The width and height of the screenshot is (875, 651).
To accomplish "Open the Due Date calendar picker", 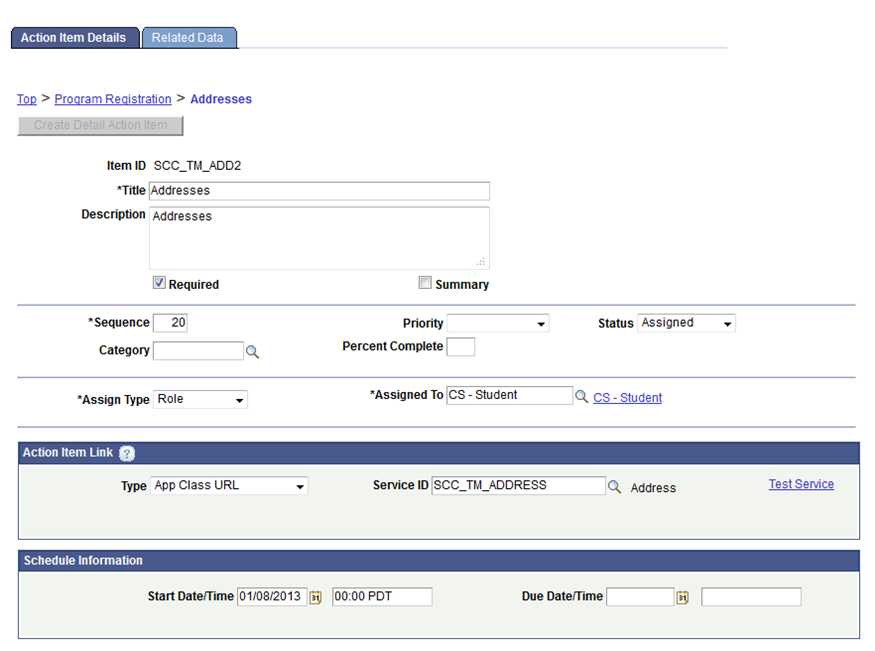I will 682,596.
